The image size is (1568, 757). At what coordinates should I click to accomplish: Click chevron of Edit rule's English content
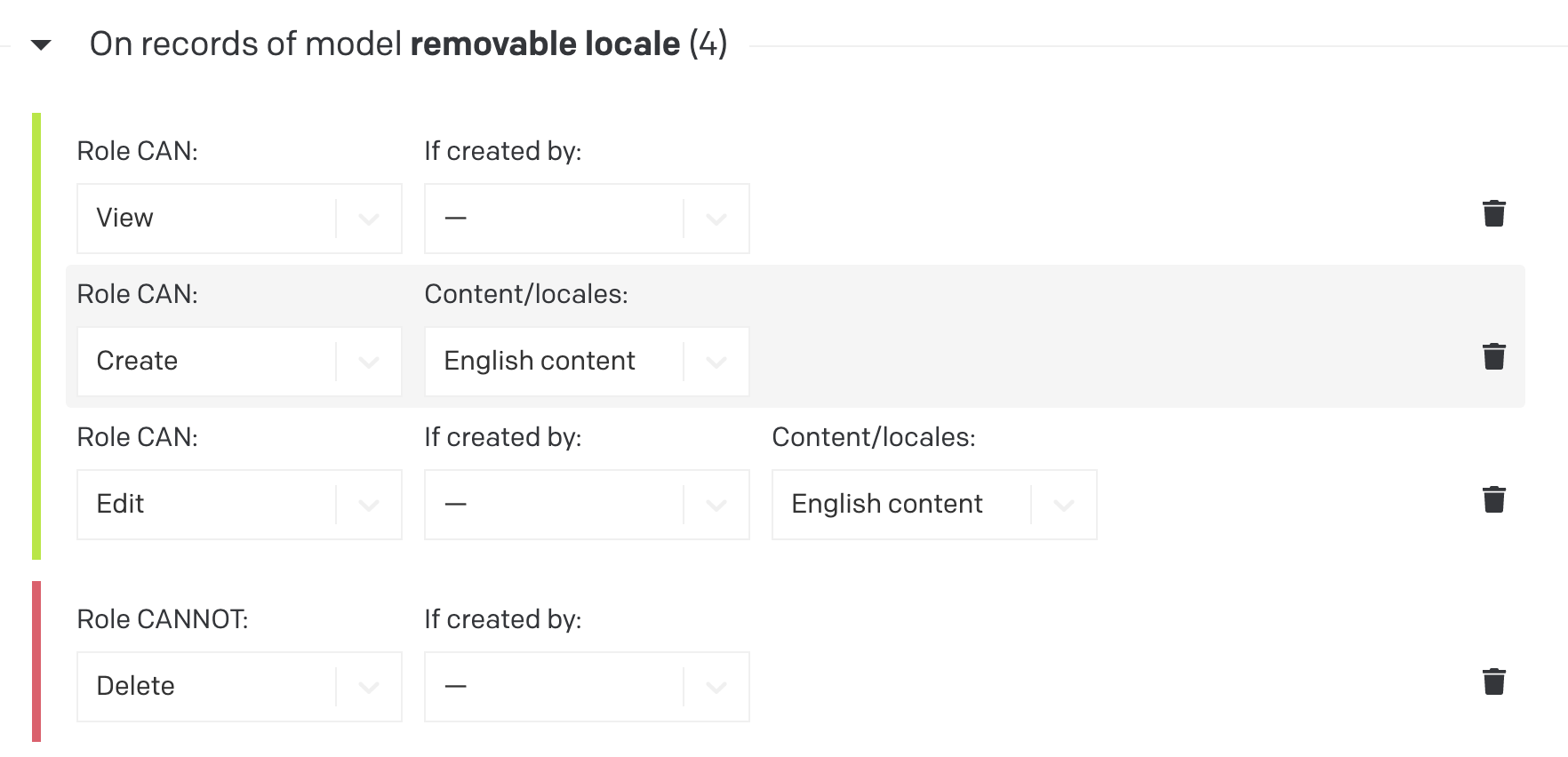click(x=1064, y=505)
